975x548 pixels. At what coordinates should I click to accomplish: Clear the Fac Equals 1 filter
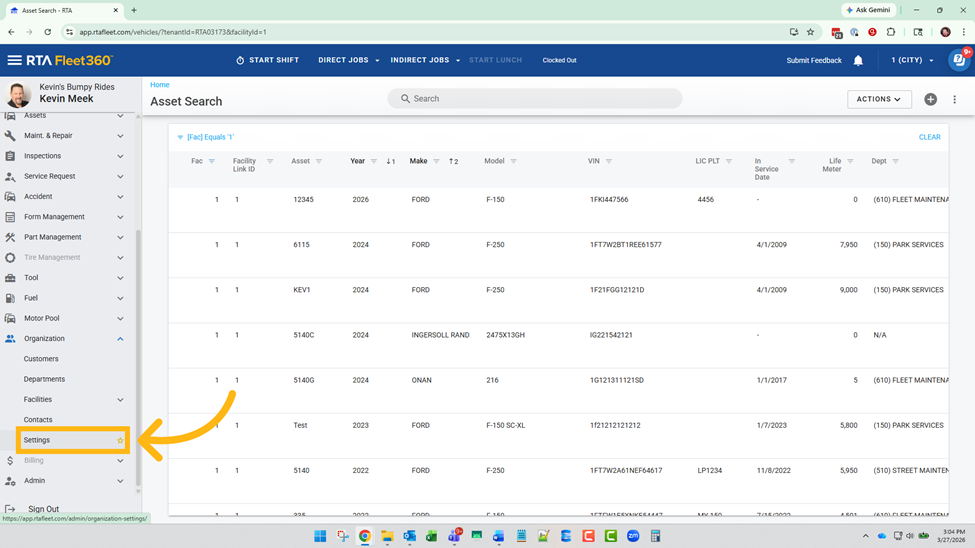coord(929,137)
